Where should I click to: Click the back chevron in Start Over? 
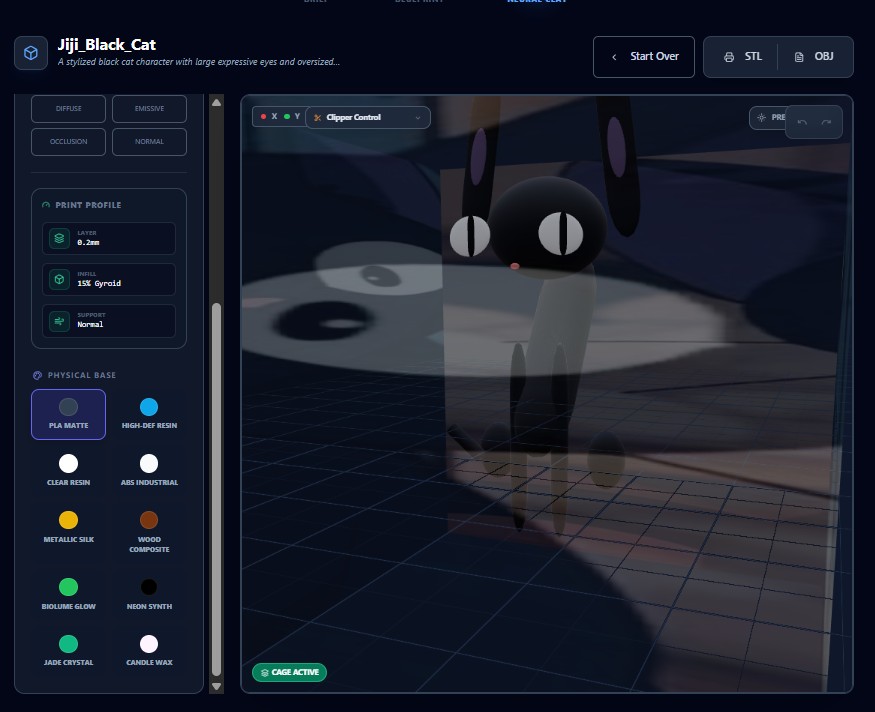coord(614,57)
